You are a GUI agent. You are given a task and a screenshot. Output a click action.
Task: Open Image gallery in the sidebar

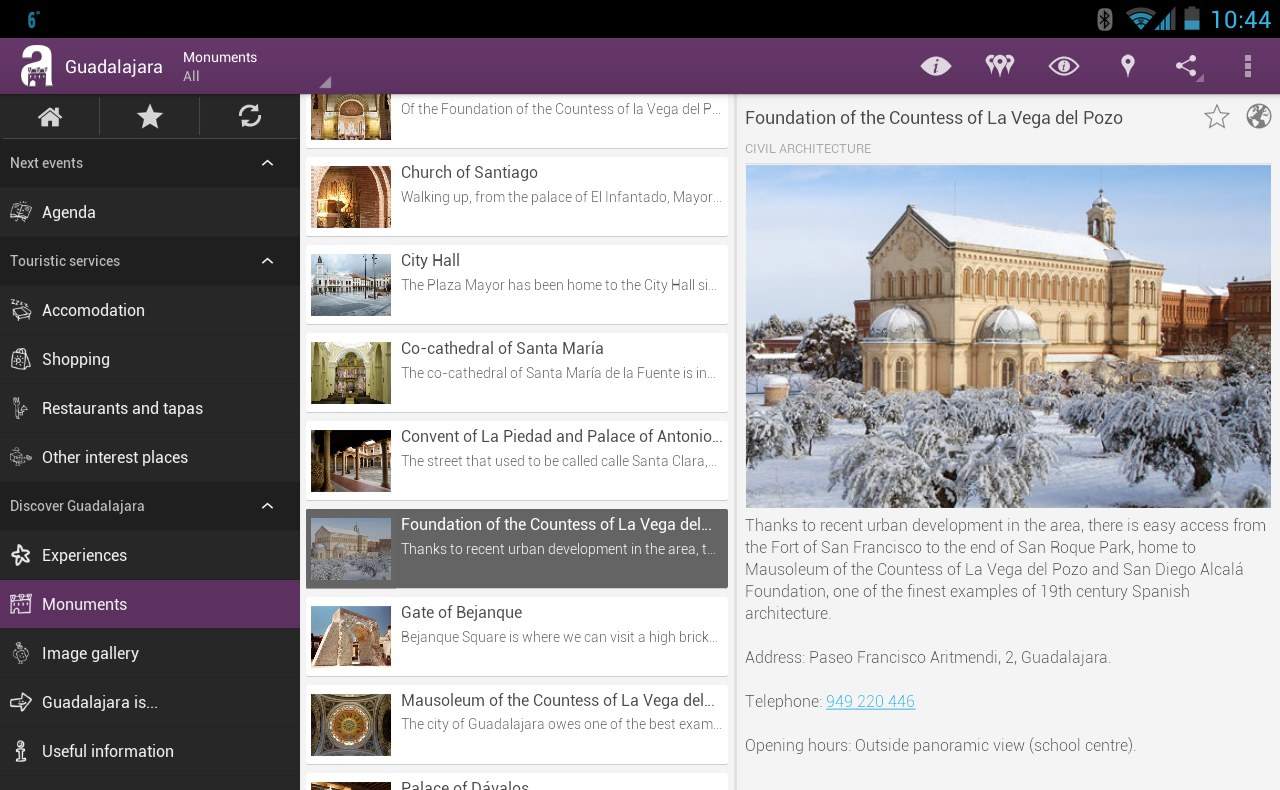[150, 653]
